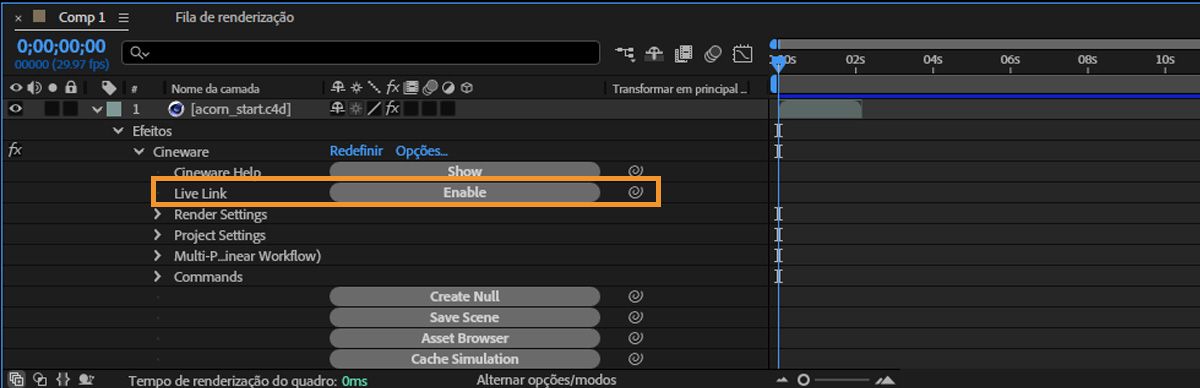Toggle the Cineware effect fx switch

(15, 151)
